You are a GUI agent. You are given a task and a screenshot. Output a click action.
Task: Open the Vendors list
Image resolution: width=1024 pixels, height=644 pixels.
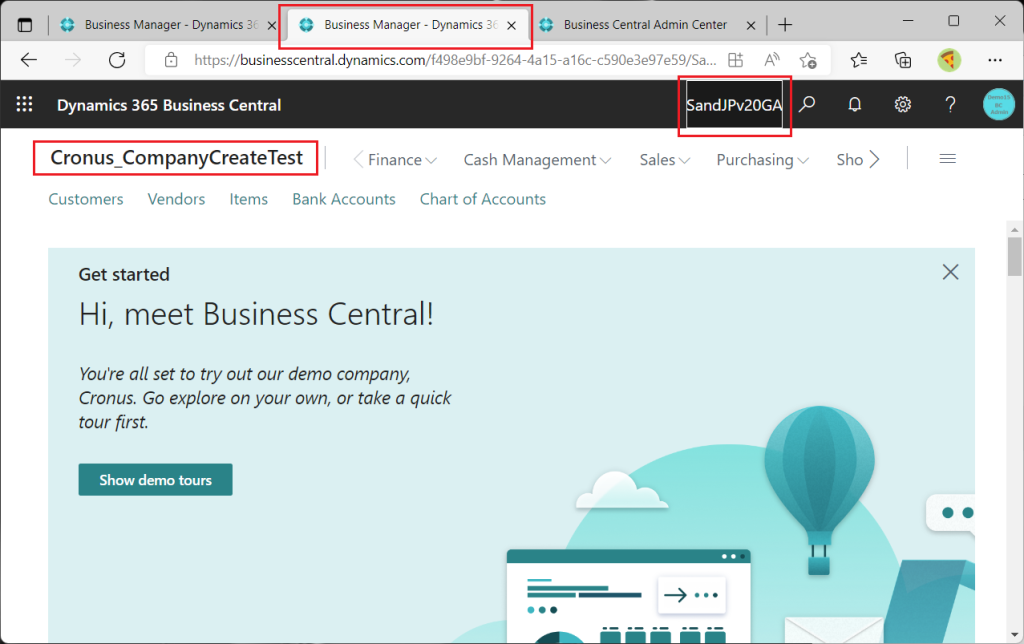click(x=176, y=199)
